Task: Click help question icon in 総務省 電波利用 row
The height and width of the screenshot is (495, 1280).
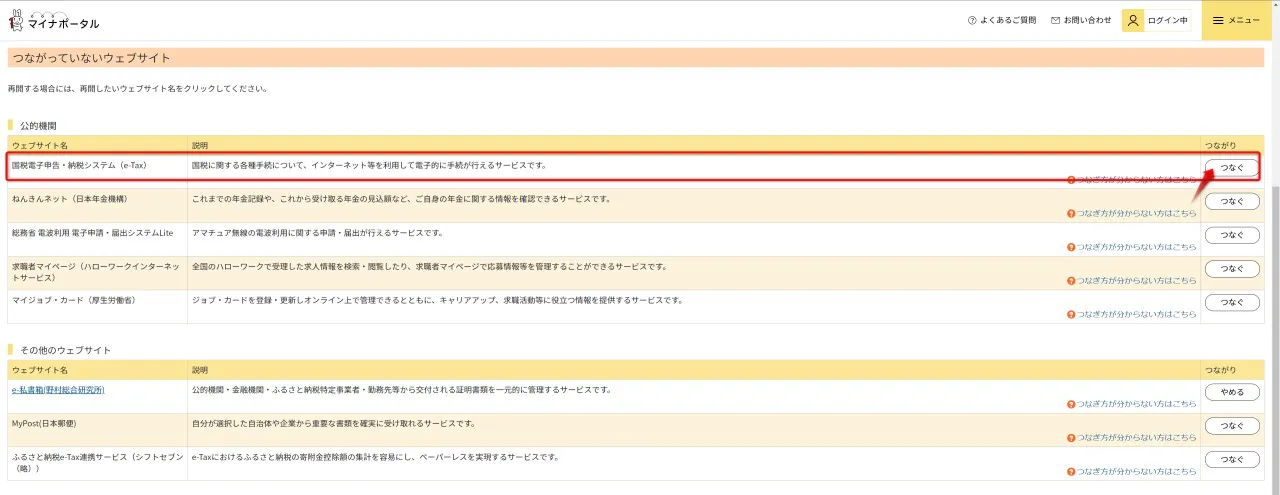Action: pyautogui.click(x=1071, y=246)
